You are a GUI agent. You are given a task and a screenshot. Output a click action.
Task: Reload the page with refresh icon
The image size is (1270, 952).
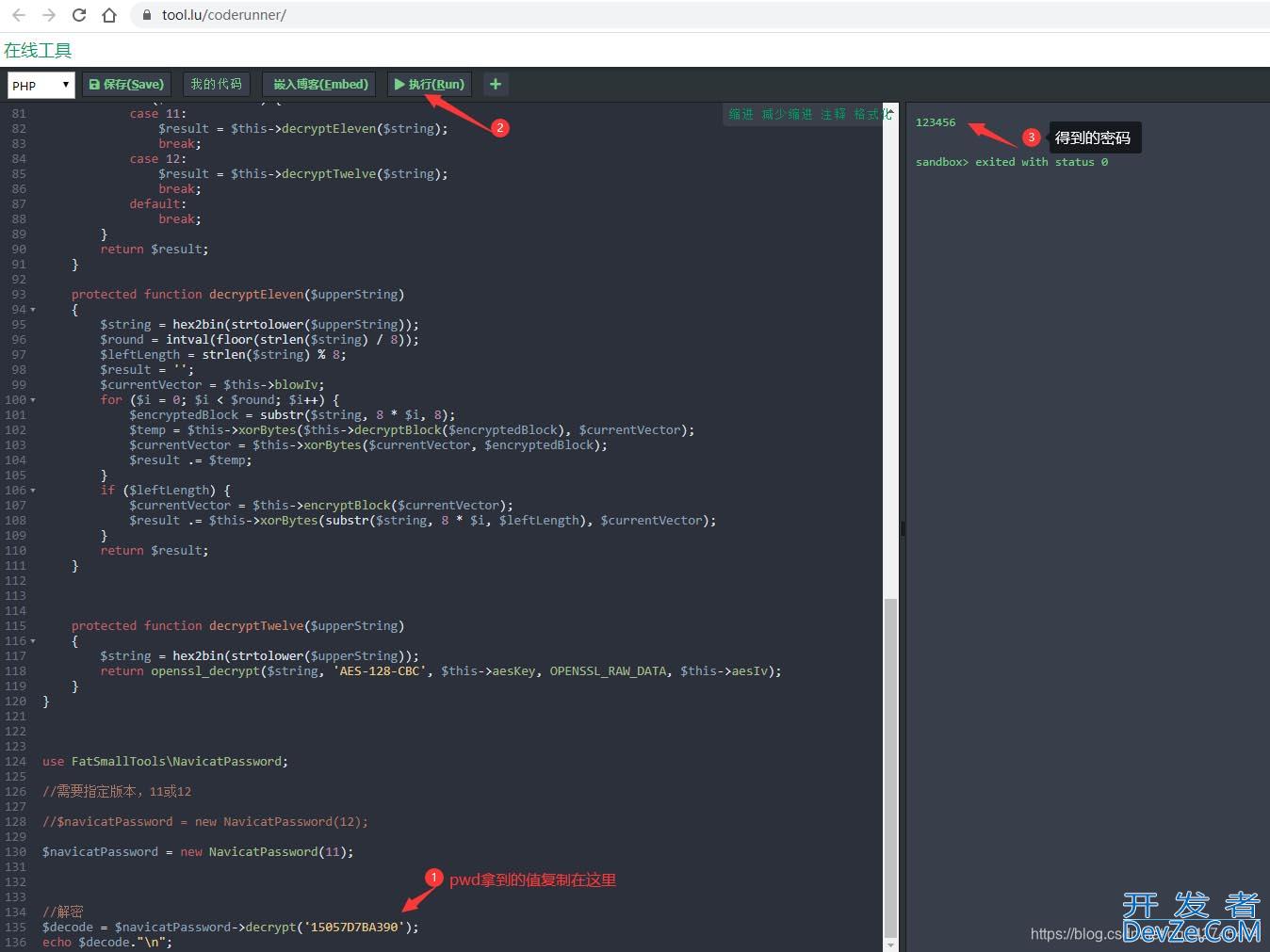click(79, 15)
